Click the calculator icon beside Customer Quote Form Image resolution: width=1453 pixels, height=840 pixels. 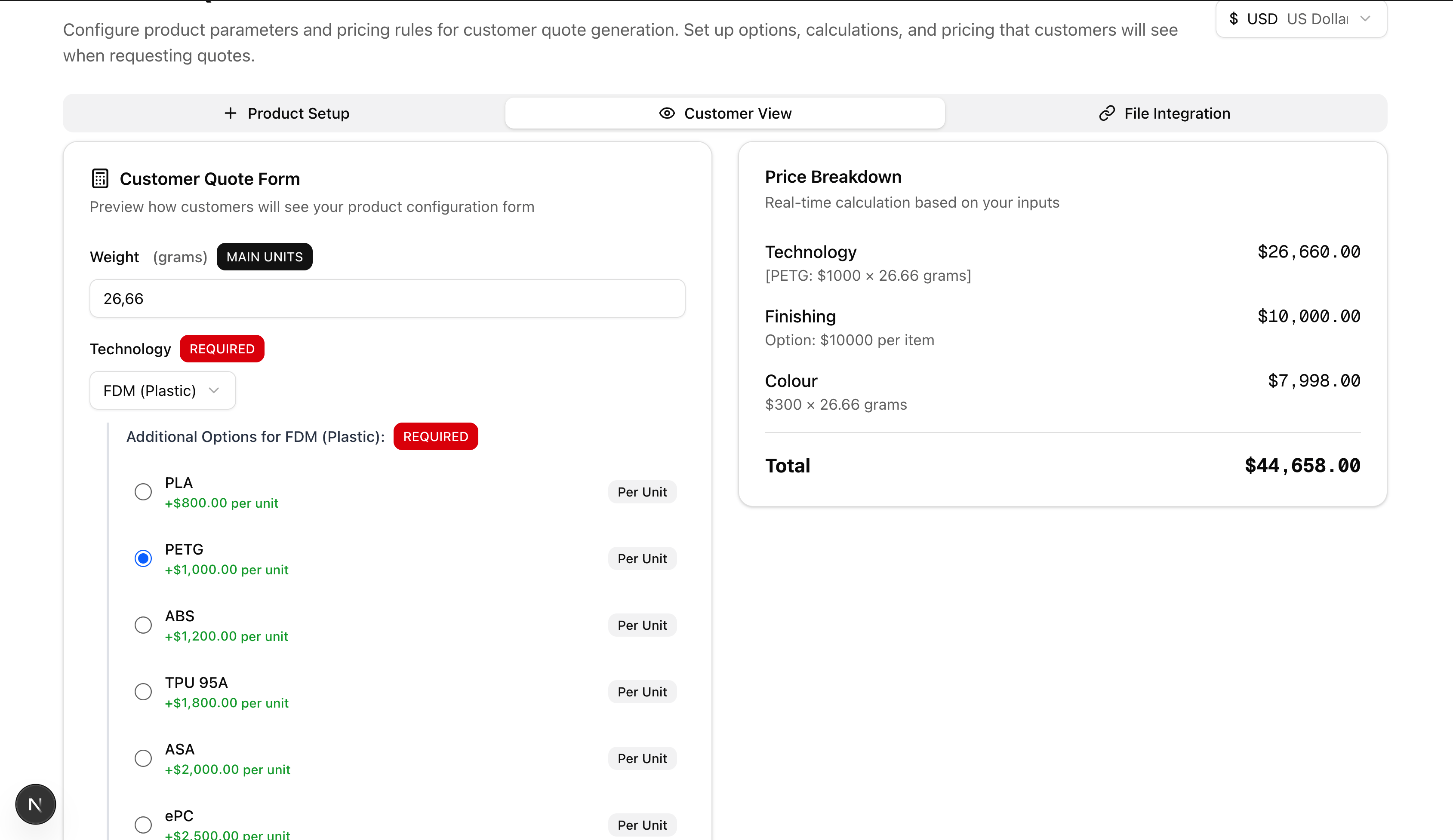click(100, 178)
